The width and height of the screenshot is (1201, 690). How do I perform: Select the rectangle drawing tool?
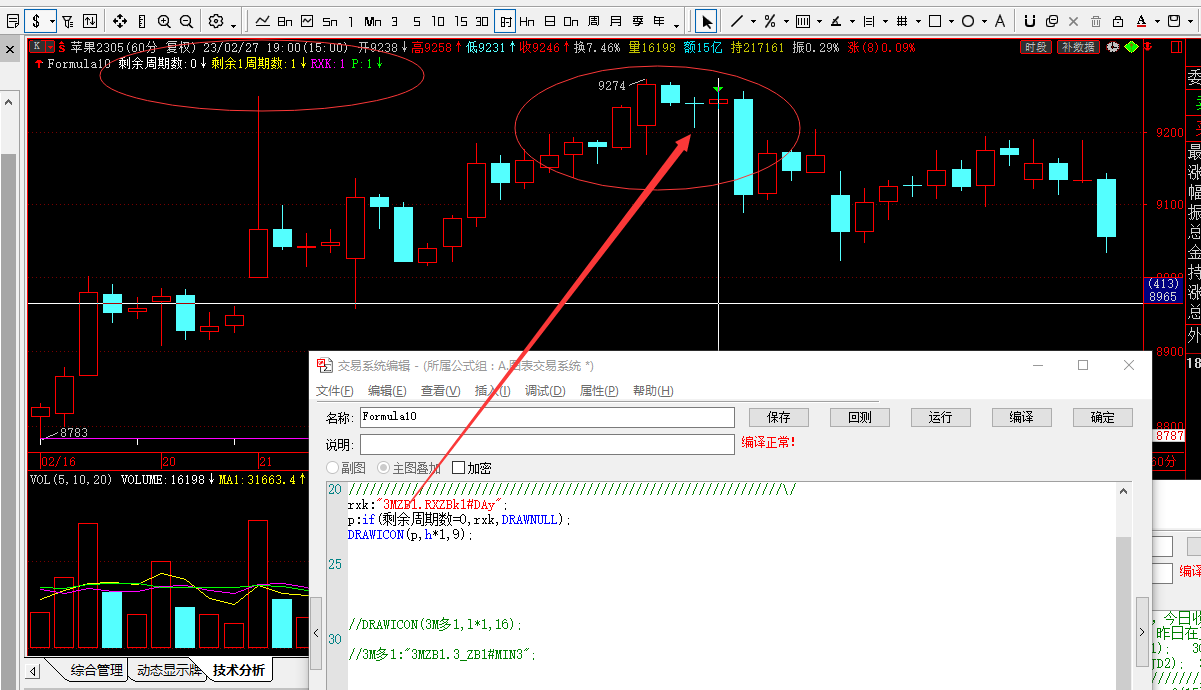pyautogui.click(x=934, y=21)
